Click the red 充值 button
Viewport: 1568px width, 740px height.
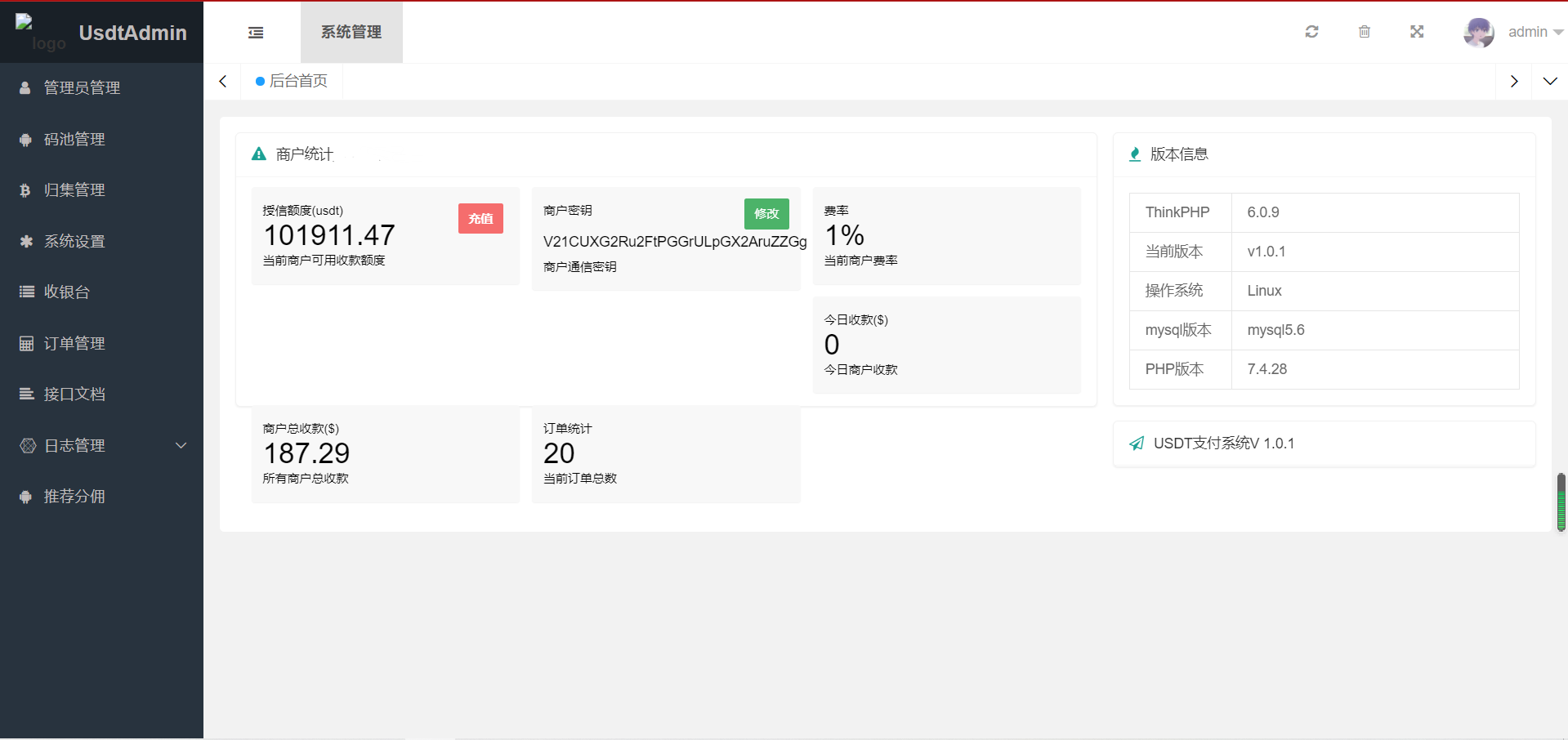(x=480, y=218)
